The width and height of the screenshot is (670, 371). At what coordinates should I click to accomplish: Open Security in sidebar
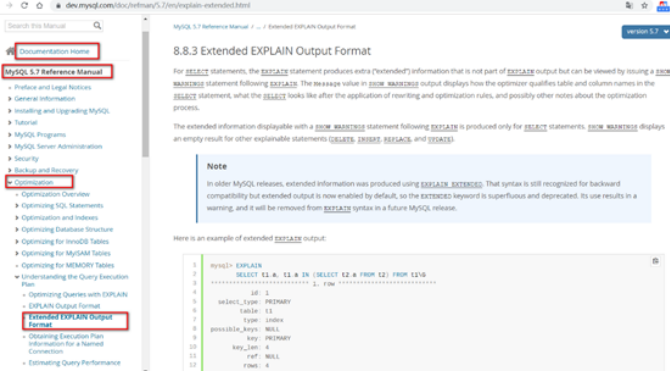point(26,159)
